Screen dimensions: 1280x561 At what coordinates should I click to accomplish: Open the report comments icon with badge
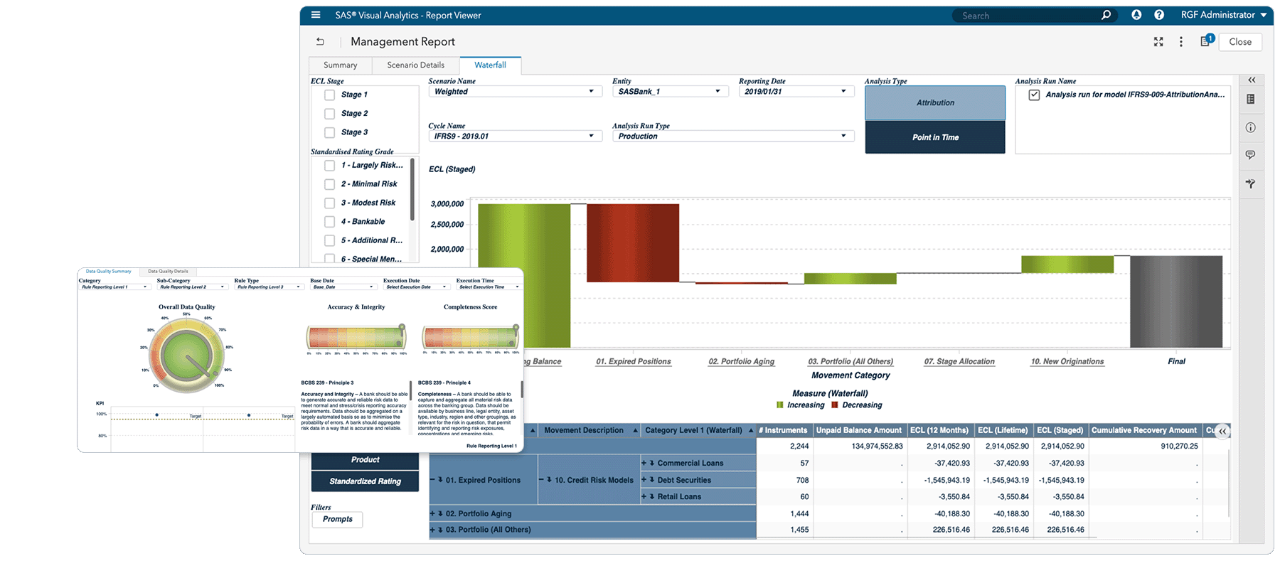point(1206,41)
